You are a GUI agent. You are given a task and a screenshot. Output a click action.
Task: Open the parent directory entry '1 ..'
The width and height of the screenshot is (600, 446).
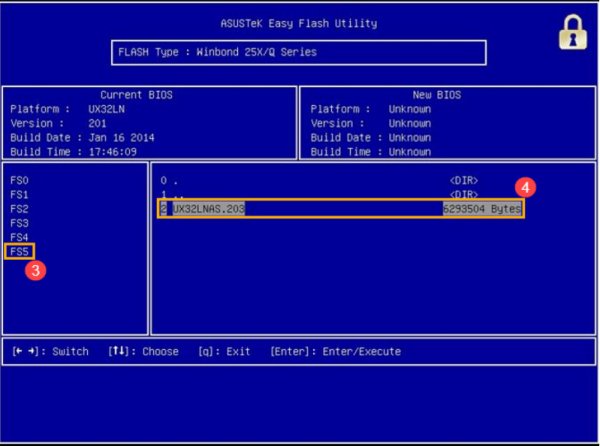click(x=319, y=195)
